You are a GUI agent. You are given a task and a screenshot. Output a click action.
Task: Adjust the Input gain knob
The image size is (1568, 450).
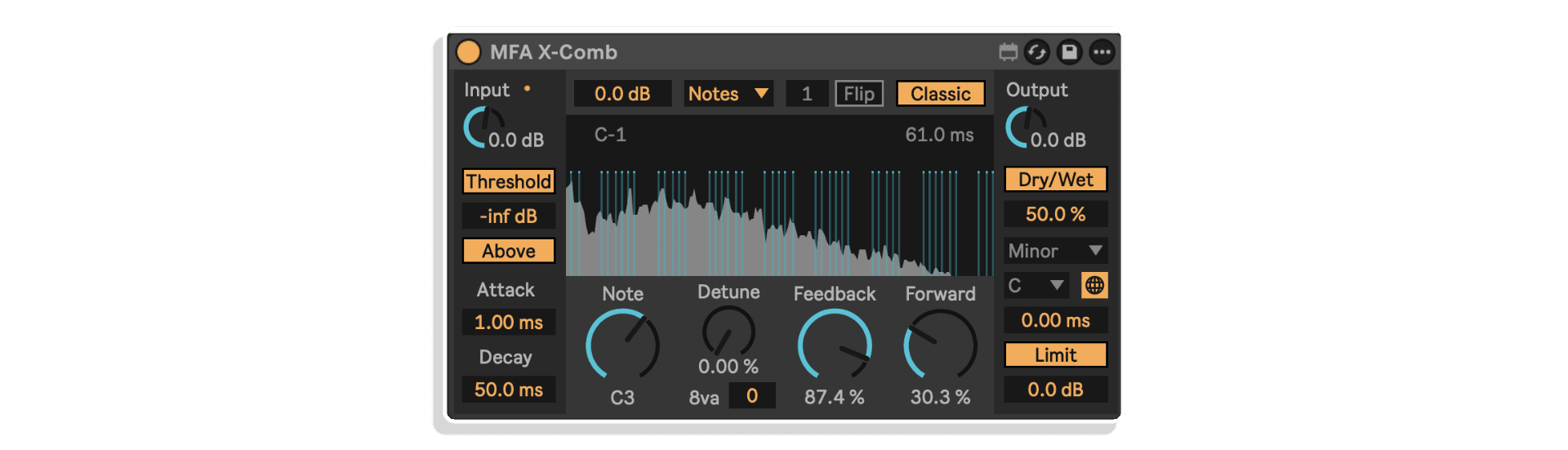pos(483,127)
